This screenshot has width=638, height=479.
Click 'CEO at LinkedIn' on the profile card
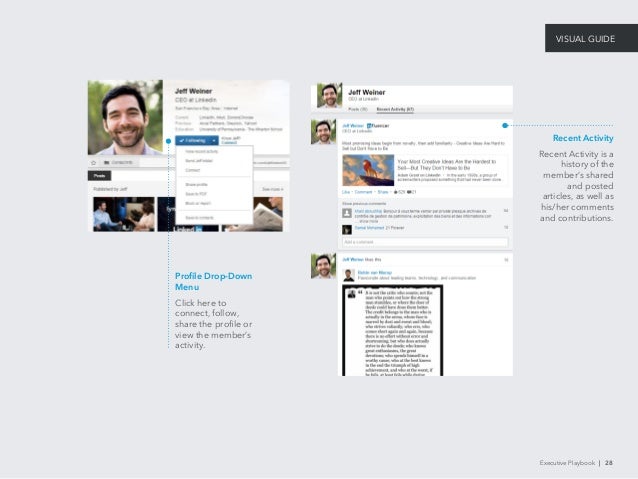pyautogui.click(x=196, y=100)
